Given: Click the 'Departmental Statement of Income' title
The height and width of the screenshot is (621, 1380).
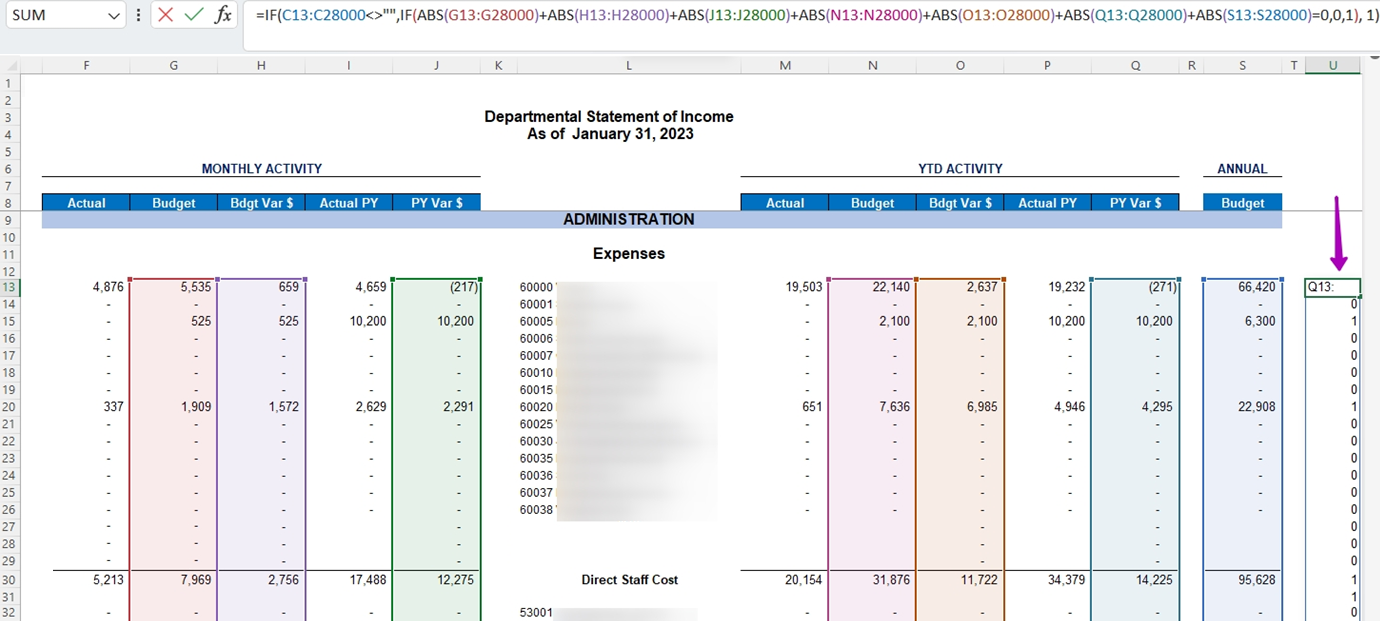Looking at the screenshot, I should click(x=609, y=117).
